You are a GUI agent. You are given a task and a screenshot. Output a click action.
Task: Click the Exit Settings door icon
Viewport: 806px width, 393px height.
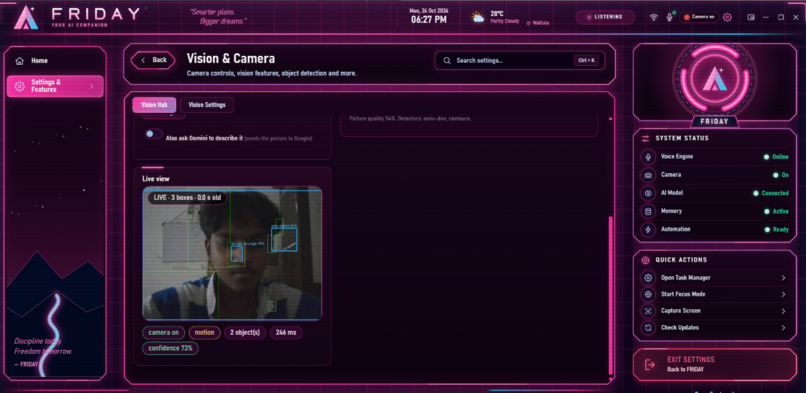[650, 365]
